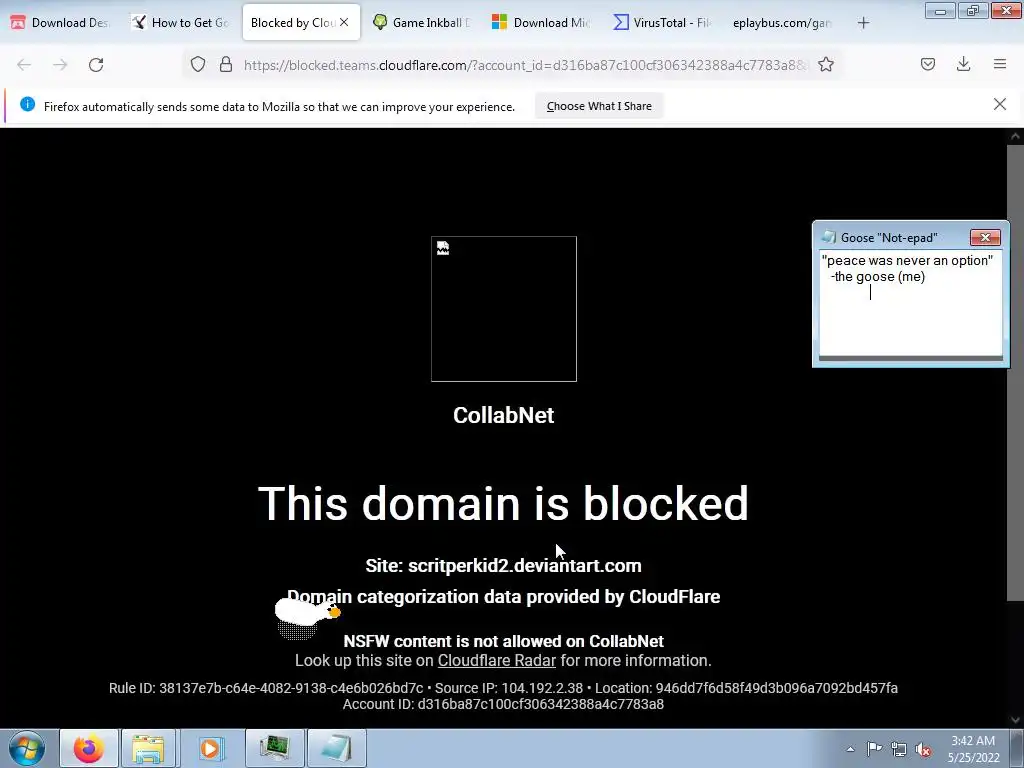This screenshot has height=768, width=1024.
Task: Click the Goose Not-epad title bar icon
Action: (x=829, y=237)
